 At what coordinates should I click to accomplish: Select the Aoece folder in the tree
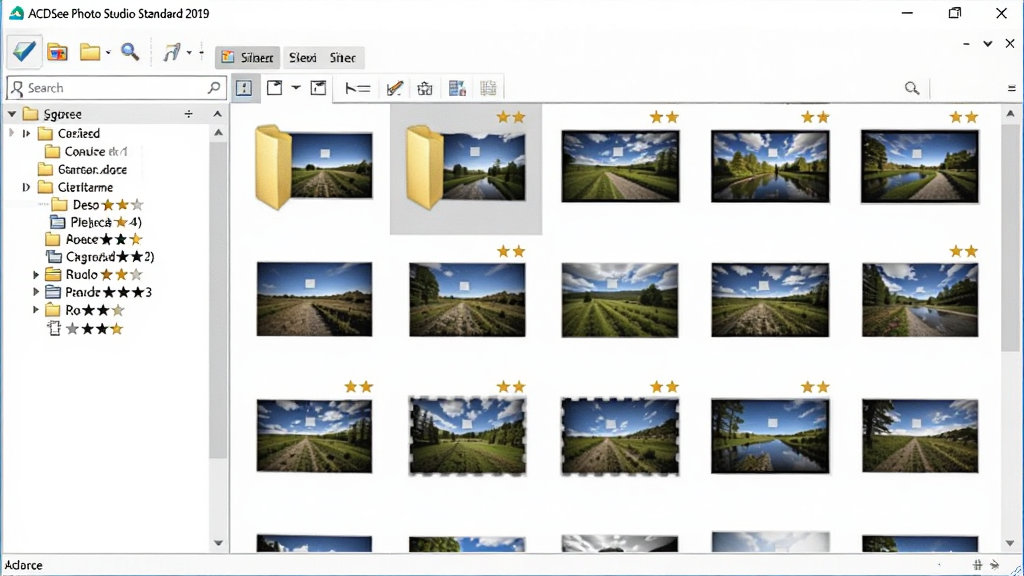pos(93,240)
